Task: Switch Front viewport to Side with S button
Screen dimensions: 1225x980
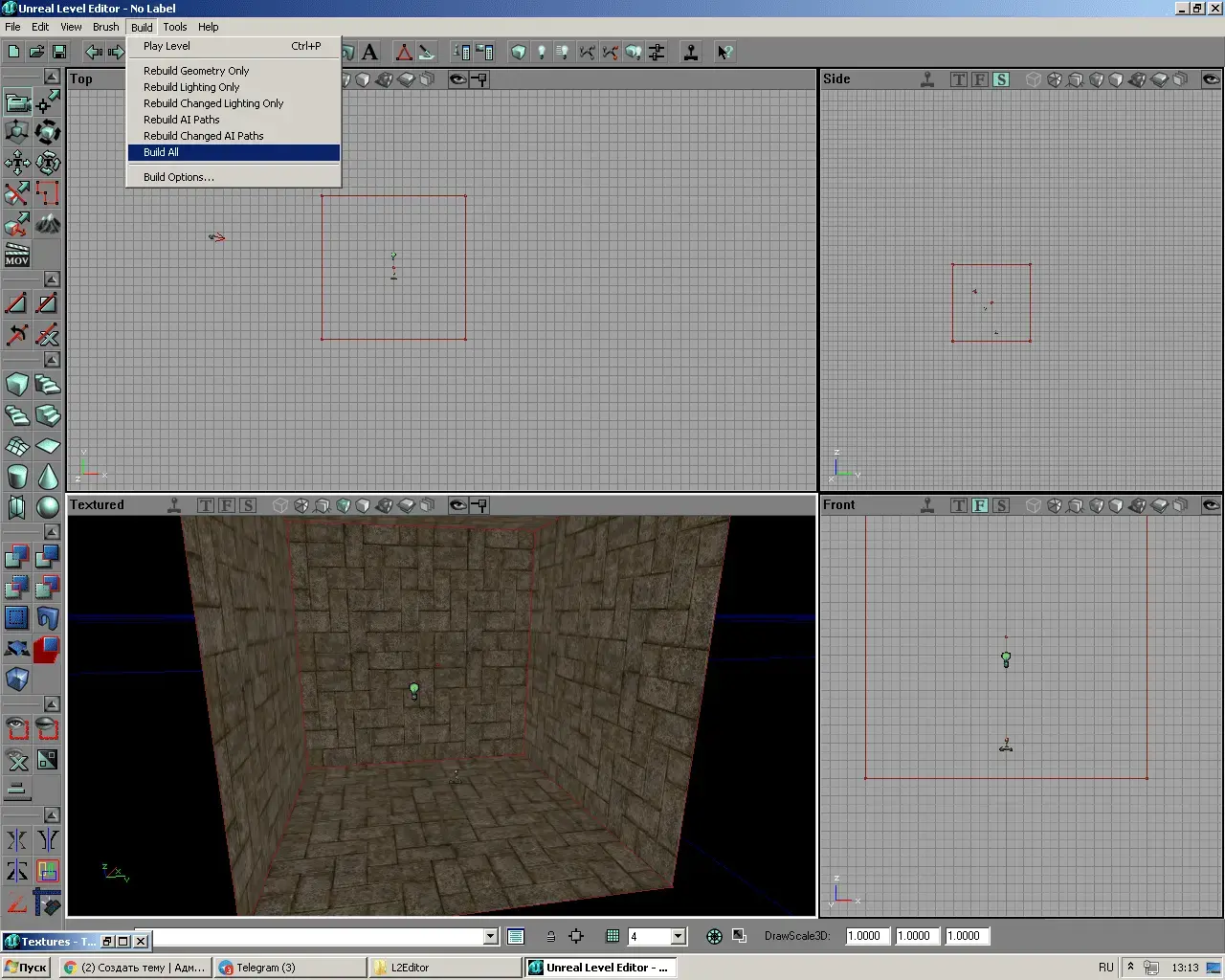Action: tap(1001, 505)
